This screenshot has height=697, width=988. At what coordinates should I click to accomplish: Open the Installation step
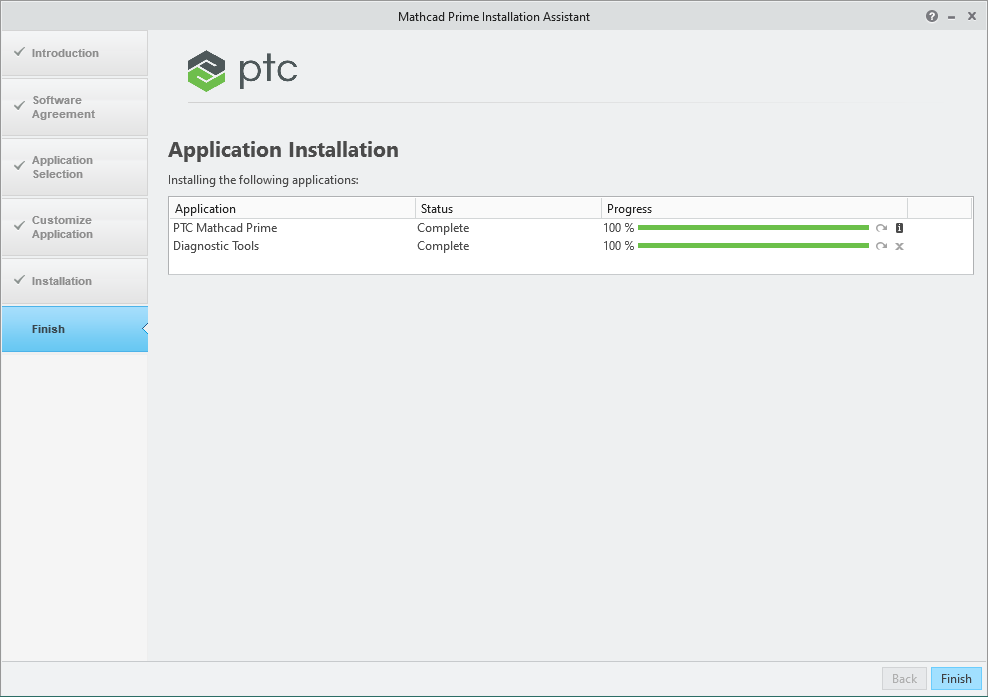[74, 281]
